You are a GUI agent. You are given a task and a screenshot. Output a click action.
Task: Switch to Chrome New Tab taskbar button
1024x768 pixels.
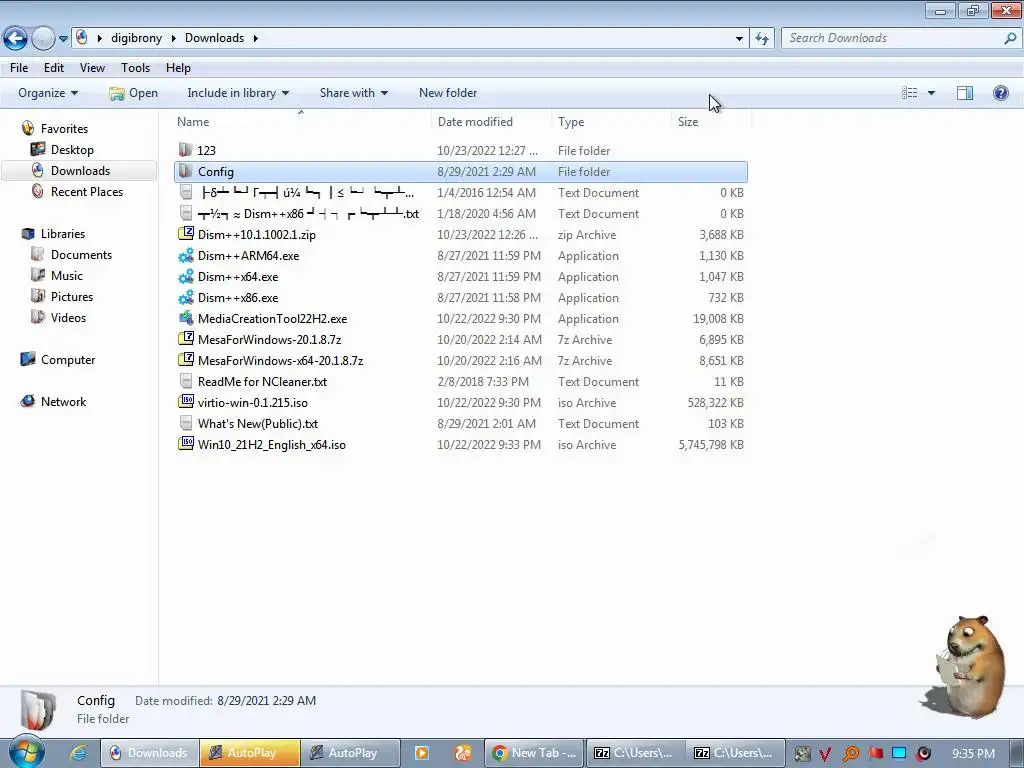[x=534, y=753]
